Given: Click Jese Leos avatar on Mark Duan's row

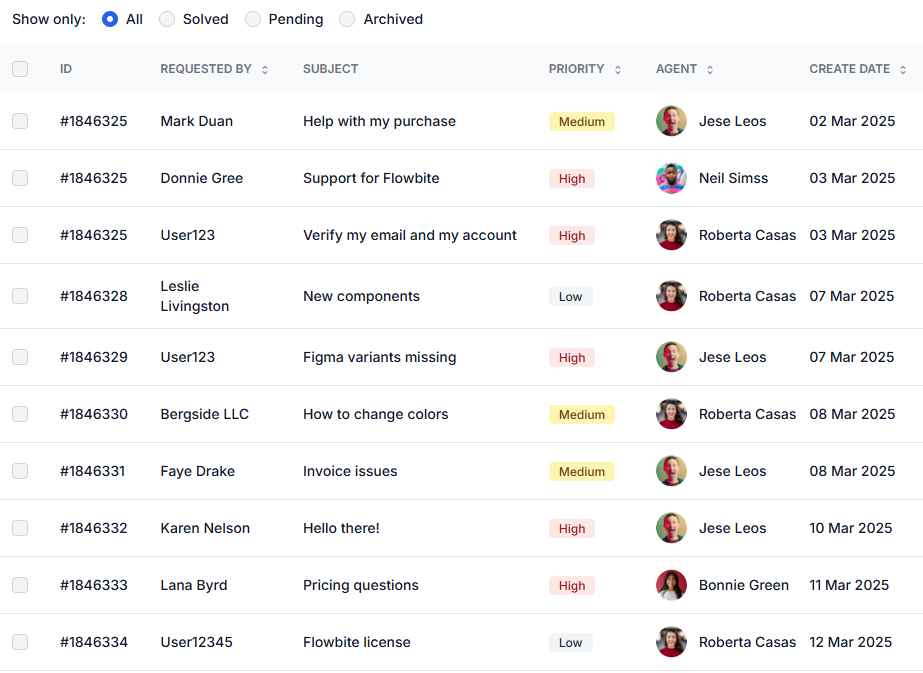Looking at the screenshot, I should 671,121.
